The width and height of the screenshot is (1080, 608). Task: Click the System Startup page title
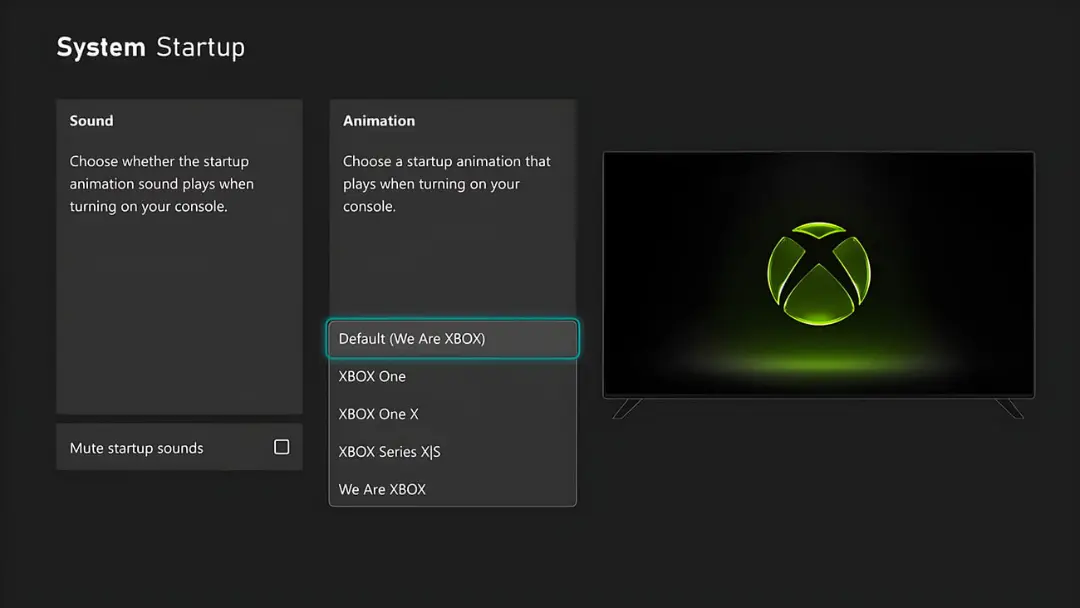(151, 48)
